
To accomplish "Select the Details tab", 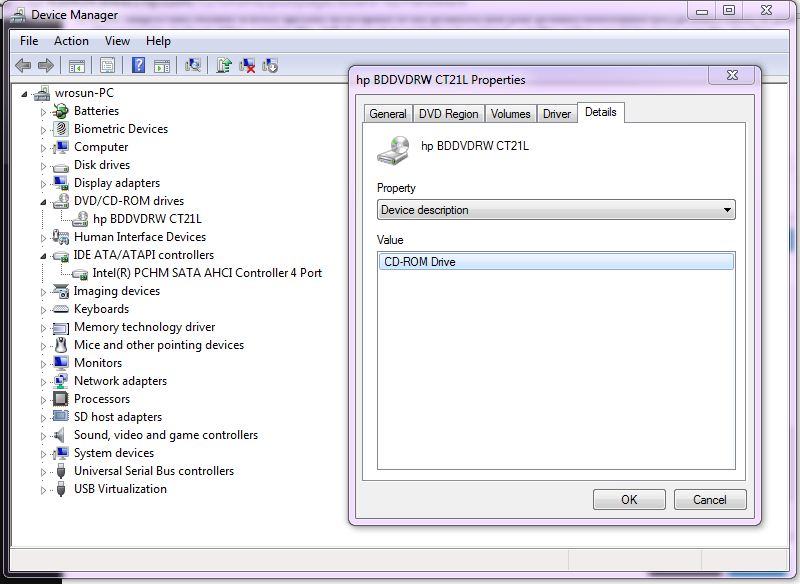I will [601, 112].
